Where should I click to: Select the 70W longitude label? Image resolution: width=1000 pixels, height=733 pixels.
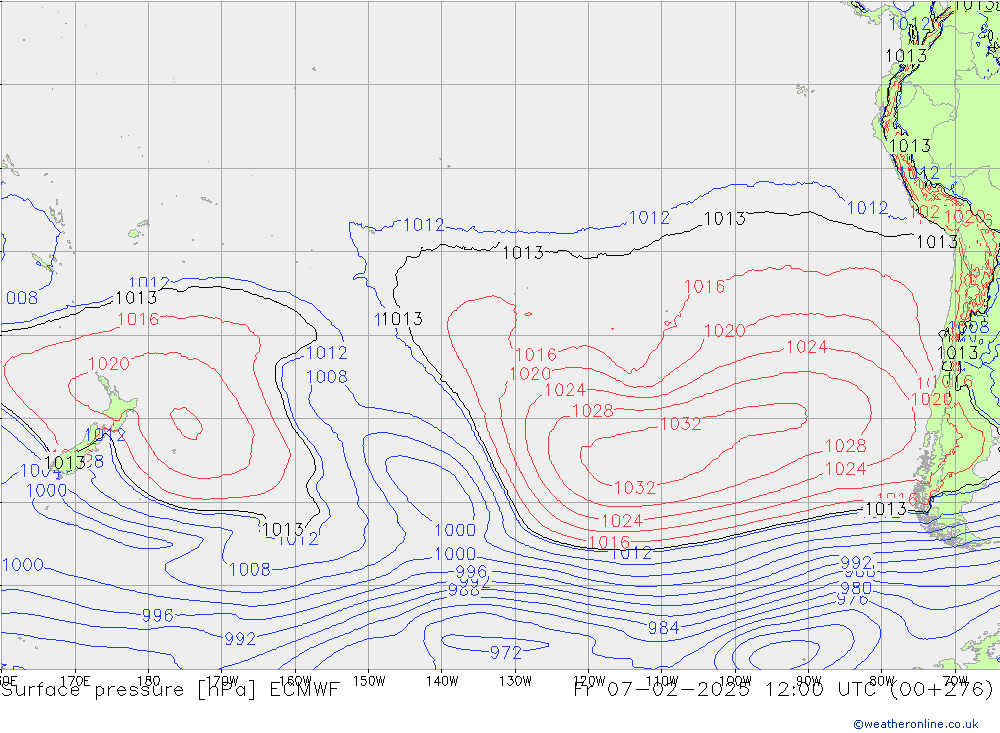pos(953,679)
